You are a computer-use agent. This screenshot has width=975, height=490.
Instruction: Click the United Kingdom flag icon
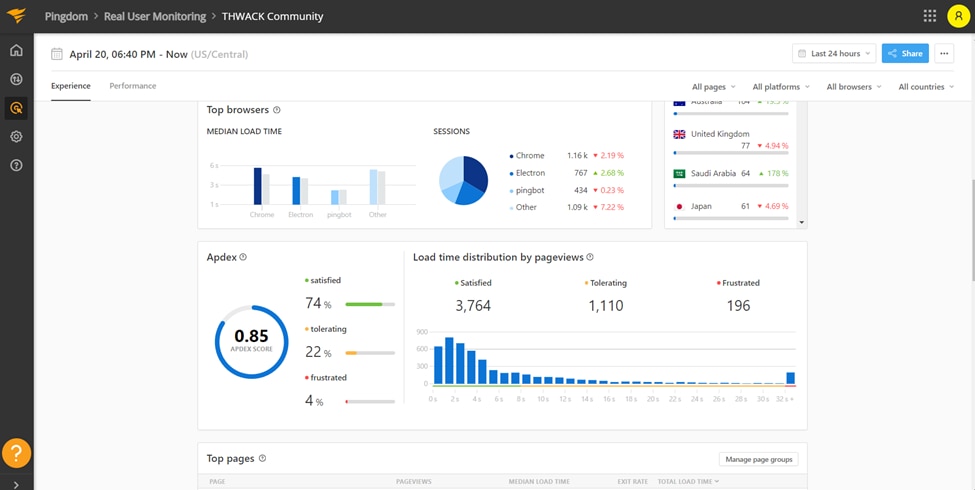(x=679, y=134)
